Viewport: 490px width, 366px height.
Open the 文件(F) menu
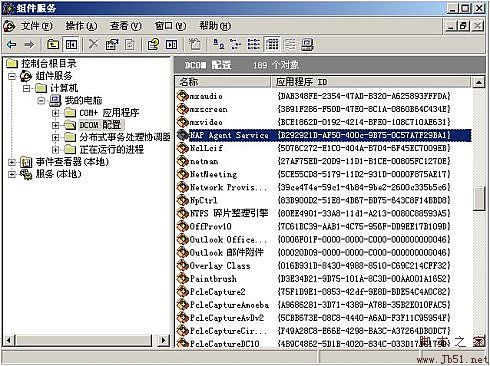pos(37,26)
